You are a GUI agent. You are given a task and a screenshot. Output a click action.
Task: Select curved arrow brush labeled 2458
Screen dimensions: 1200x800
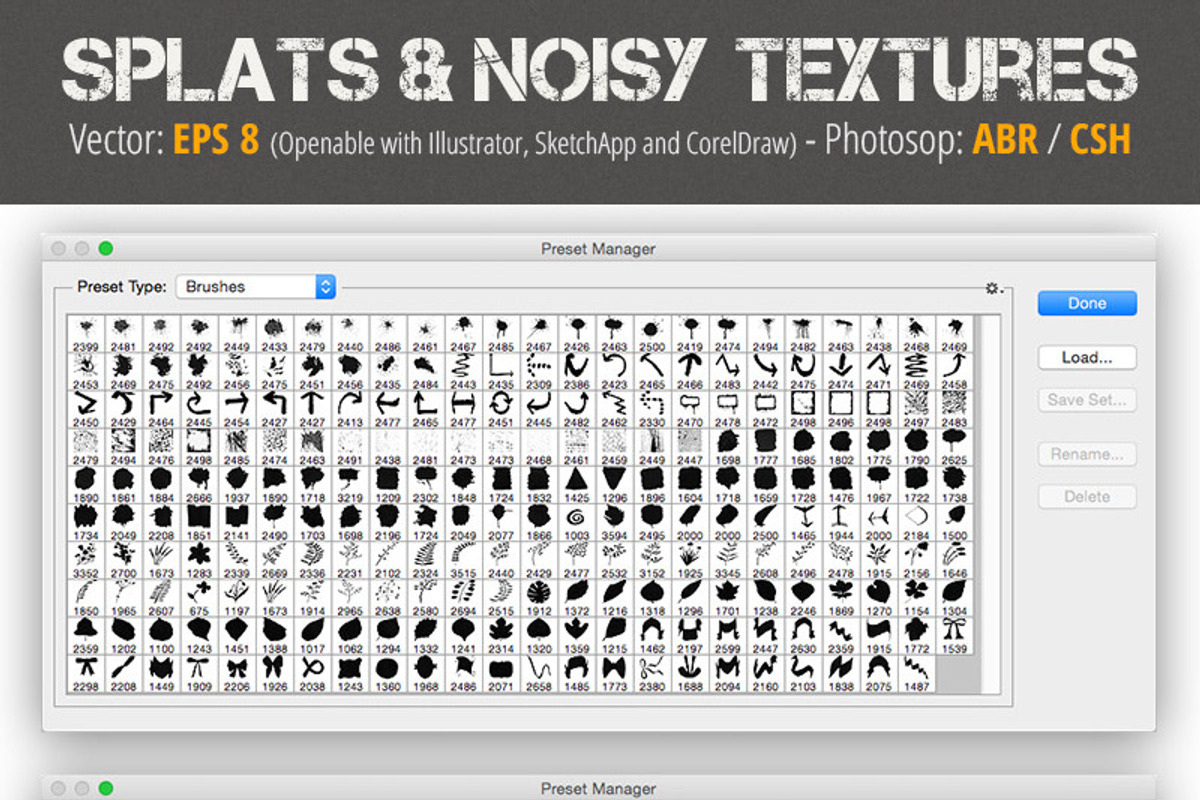click(955, 371)
